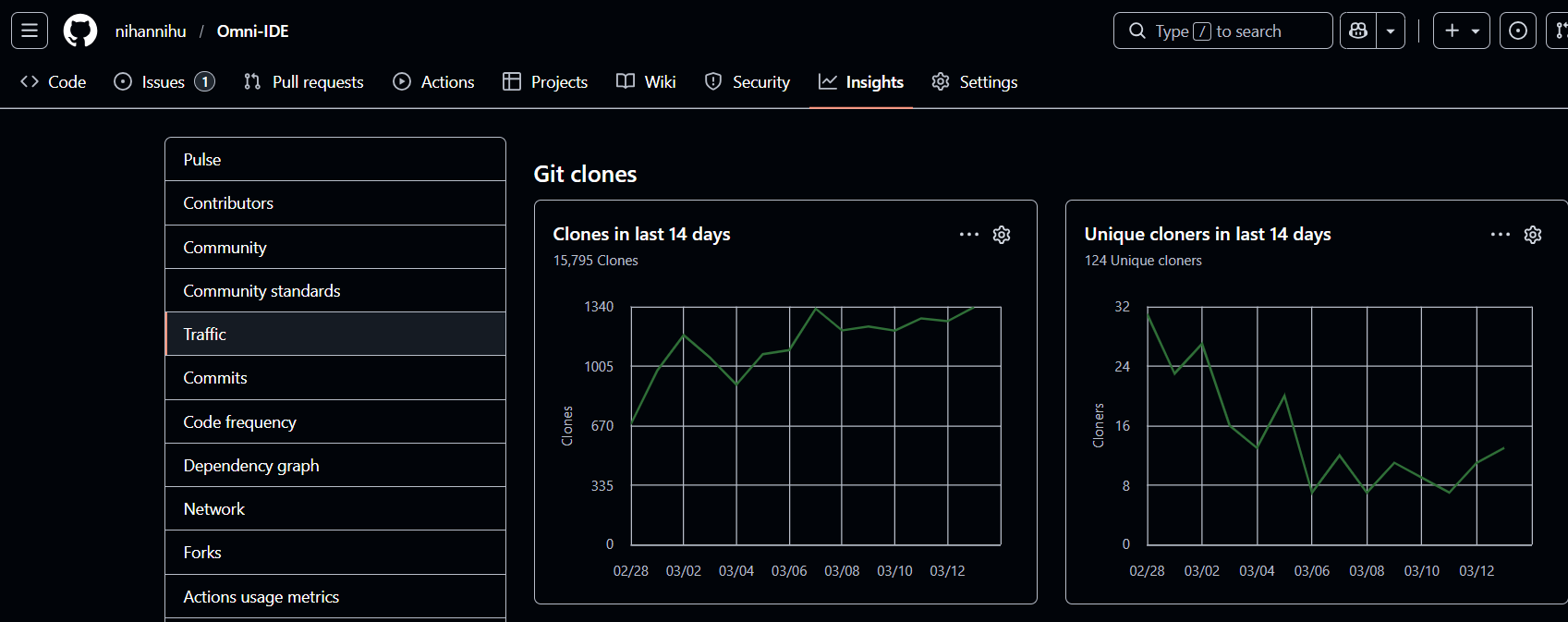Image resolution: width=1568 pixels, height=622 pixels.
Task: Click the Issues tab circle icon
Action: point(123,81)
